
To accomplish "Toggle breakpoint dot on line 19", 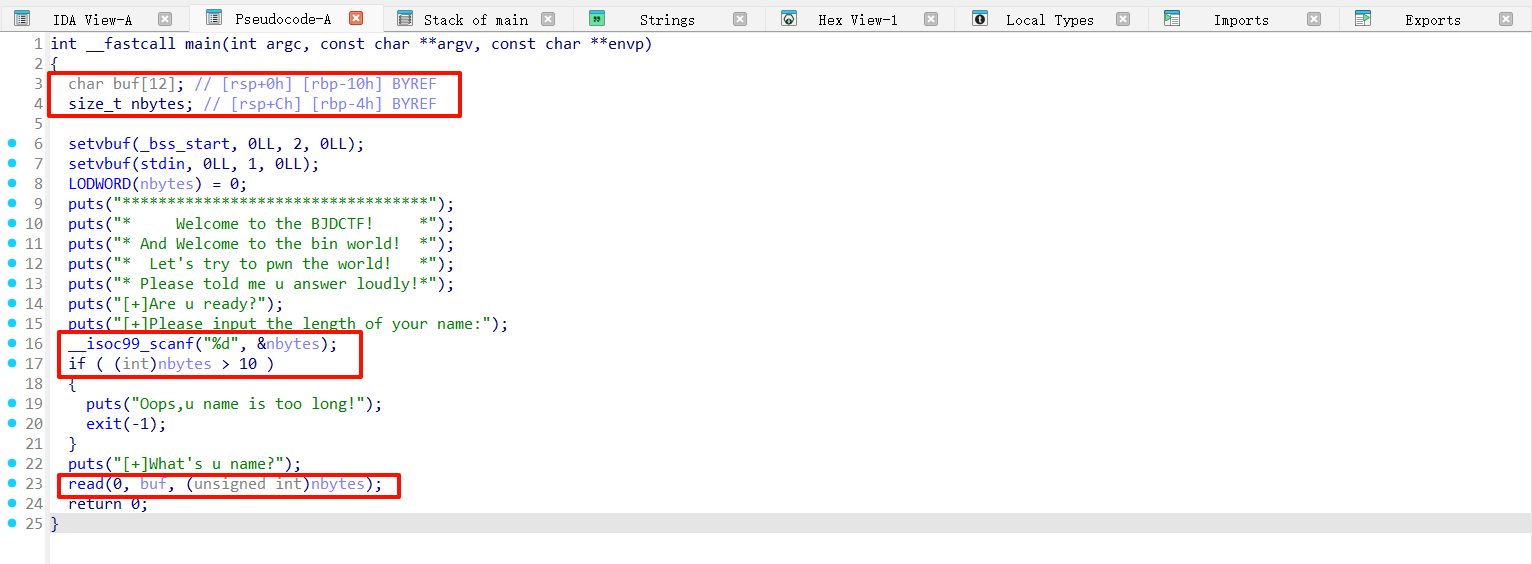I will [12, 403].
